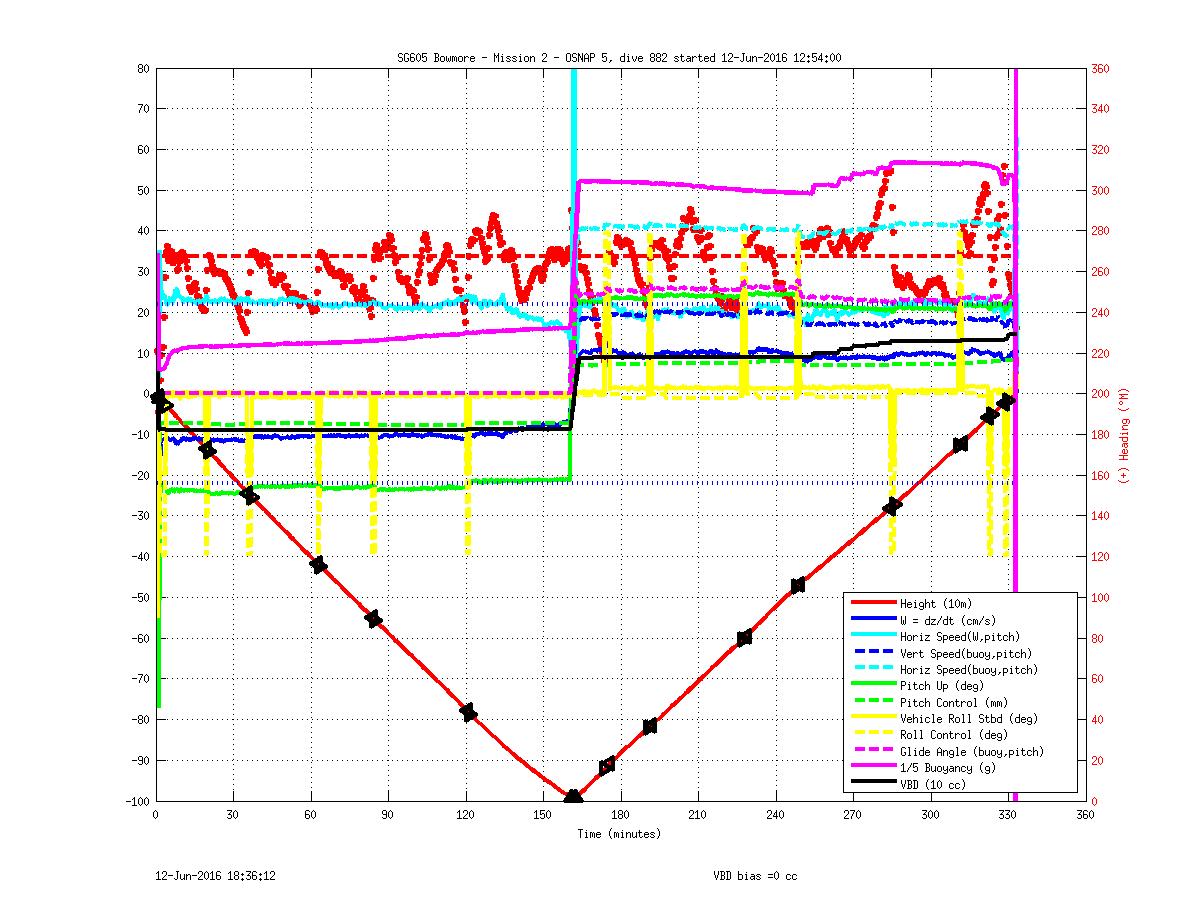
Task: Click 'Roll Control (deg)' legend text
Action: click(953, 735)
